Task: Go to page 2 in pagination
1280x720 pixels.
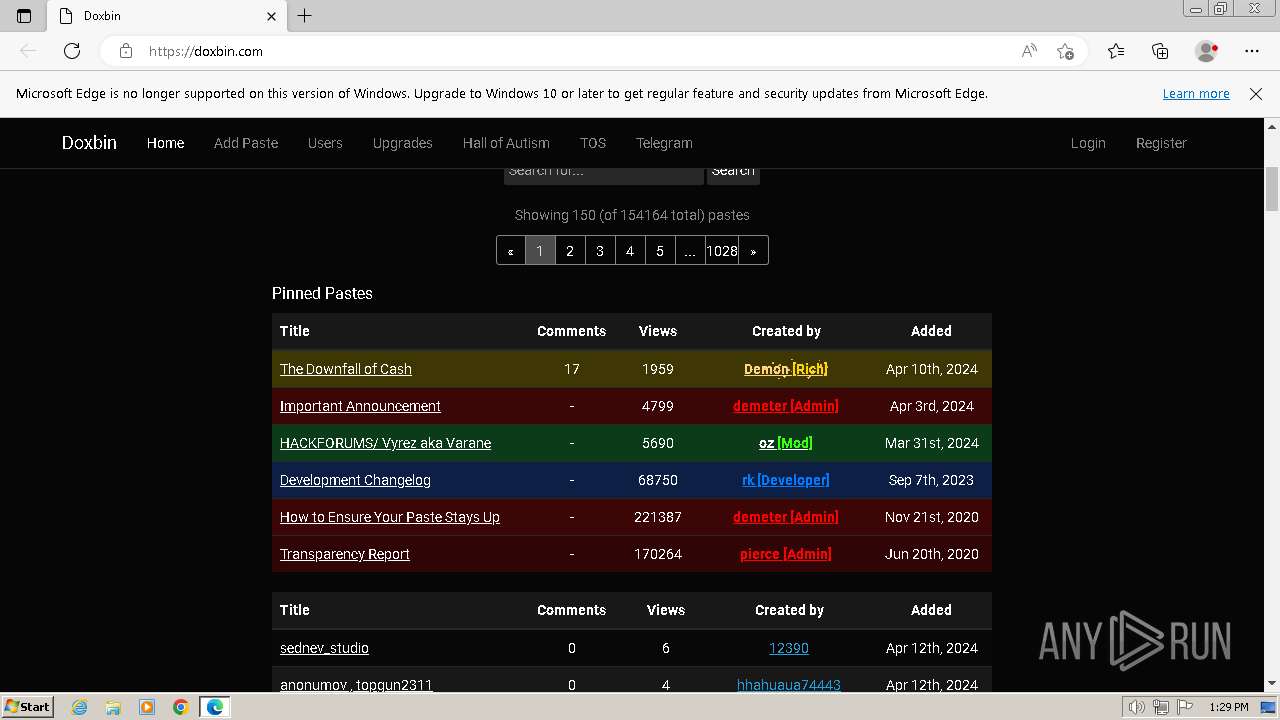Action: (570, 250)
